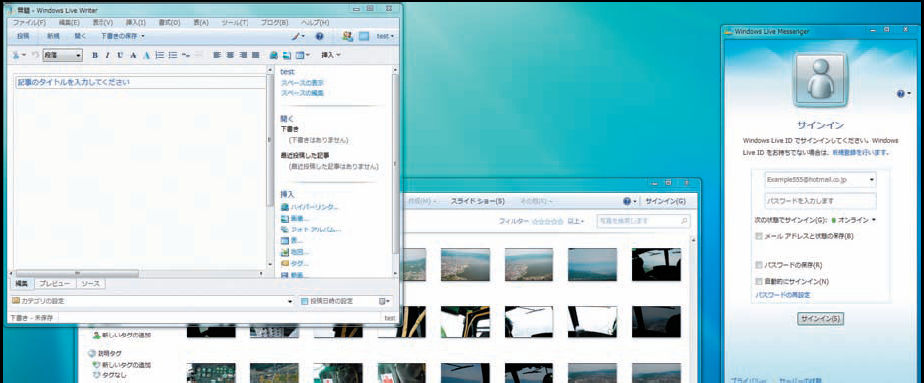Click the '投稿' publish button

pyautogui.click(x=23, y=37)
